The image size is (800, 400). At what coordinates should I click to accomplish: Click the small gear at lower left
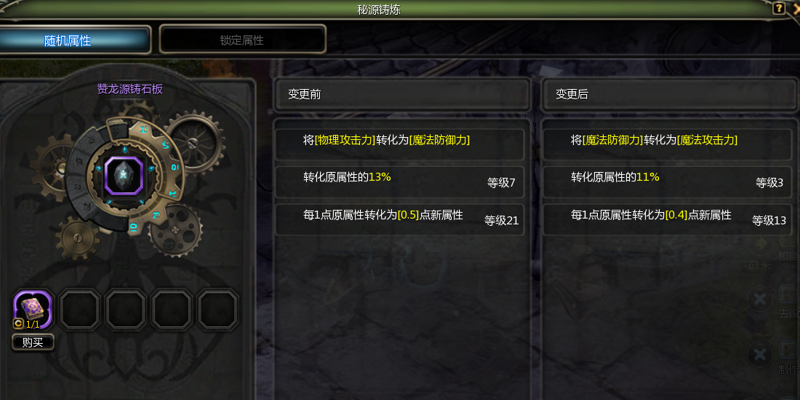click(78, 238)
